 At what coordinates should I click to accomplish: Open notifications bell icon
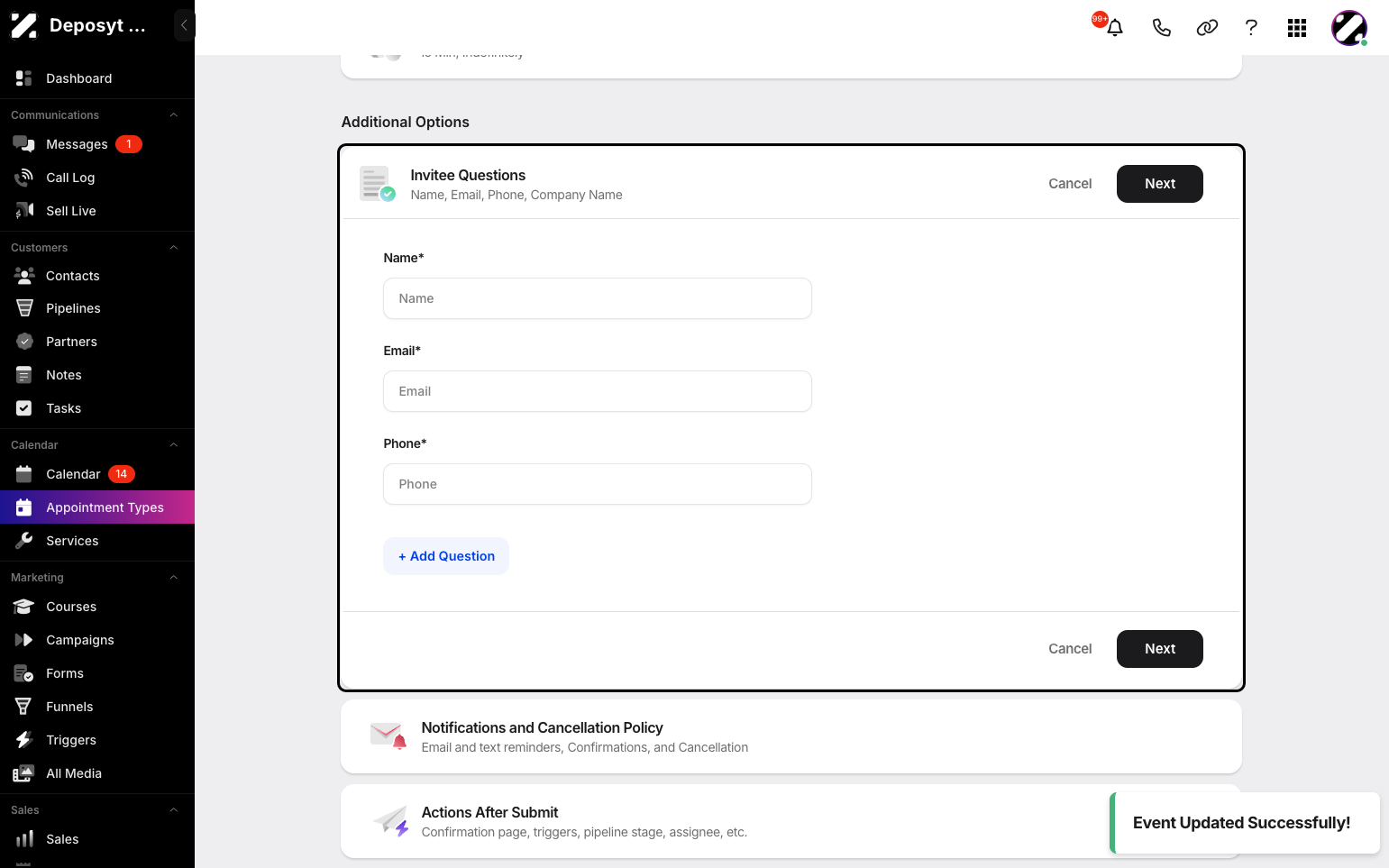click(1115, 28)
